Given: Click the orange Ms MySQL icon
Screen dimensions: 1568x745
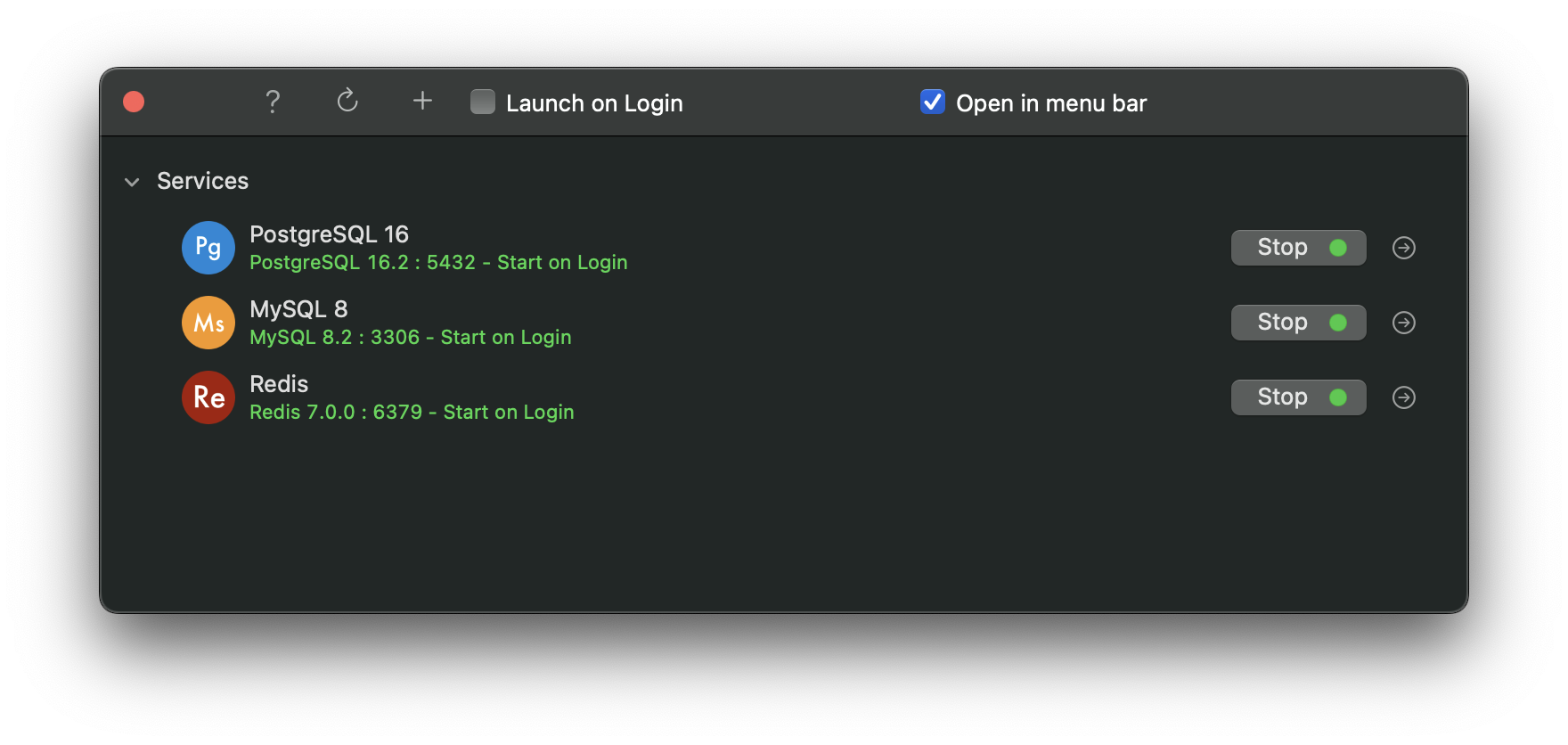Looking at the screenshot, I should tap(208, 323).
